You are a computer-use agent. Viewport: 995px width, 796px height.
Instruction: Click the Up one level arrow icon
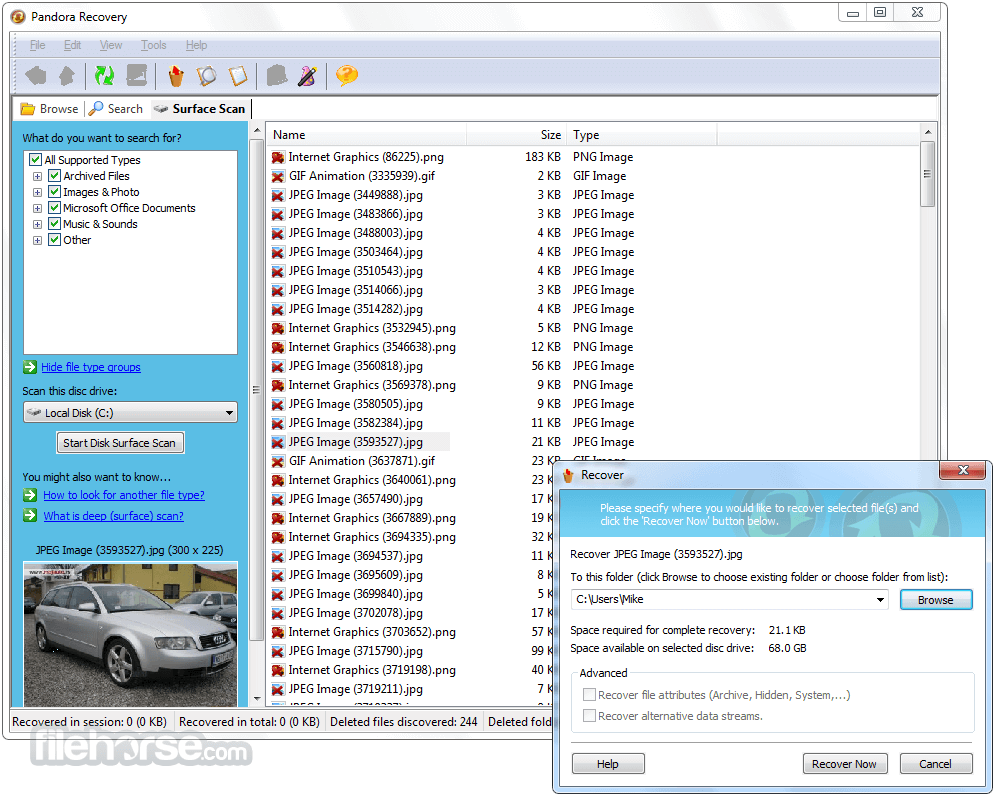pos(67,76)
